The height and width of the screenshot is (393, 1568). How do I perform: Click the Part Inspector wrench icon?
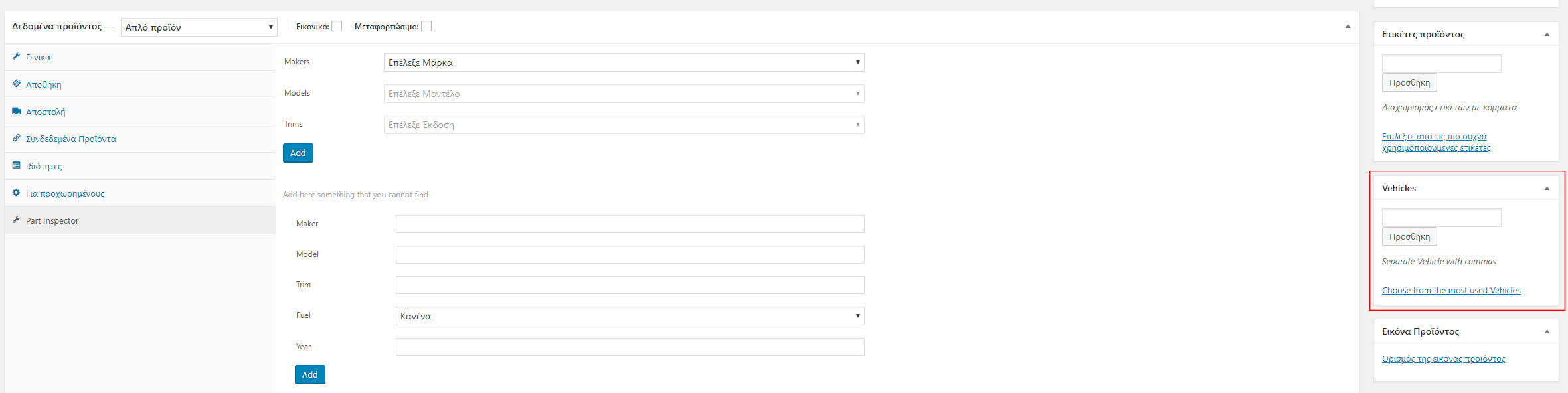click(16, 220)
